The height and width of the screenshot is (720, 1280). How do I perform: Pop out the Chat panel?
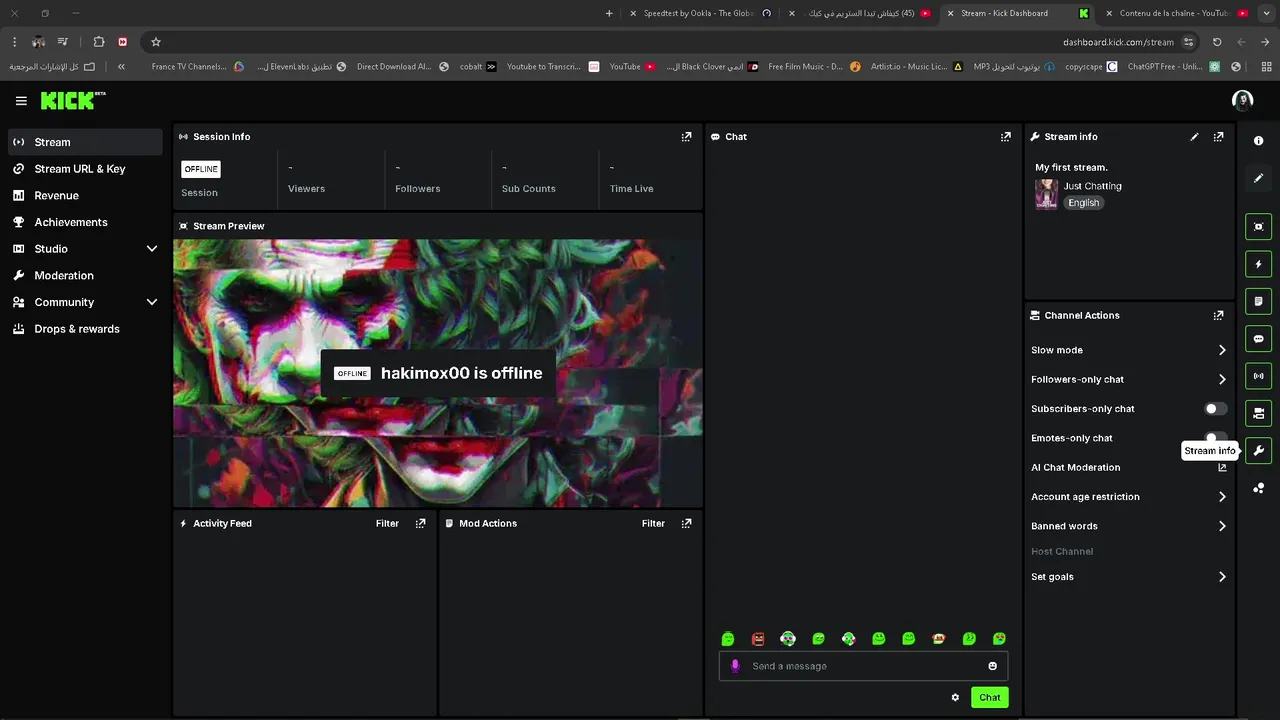click(x=1006, y=137)
